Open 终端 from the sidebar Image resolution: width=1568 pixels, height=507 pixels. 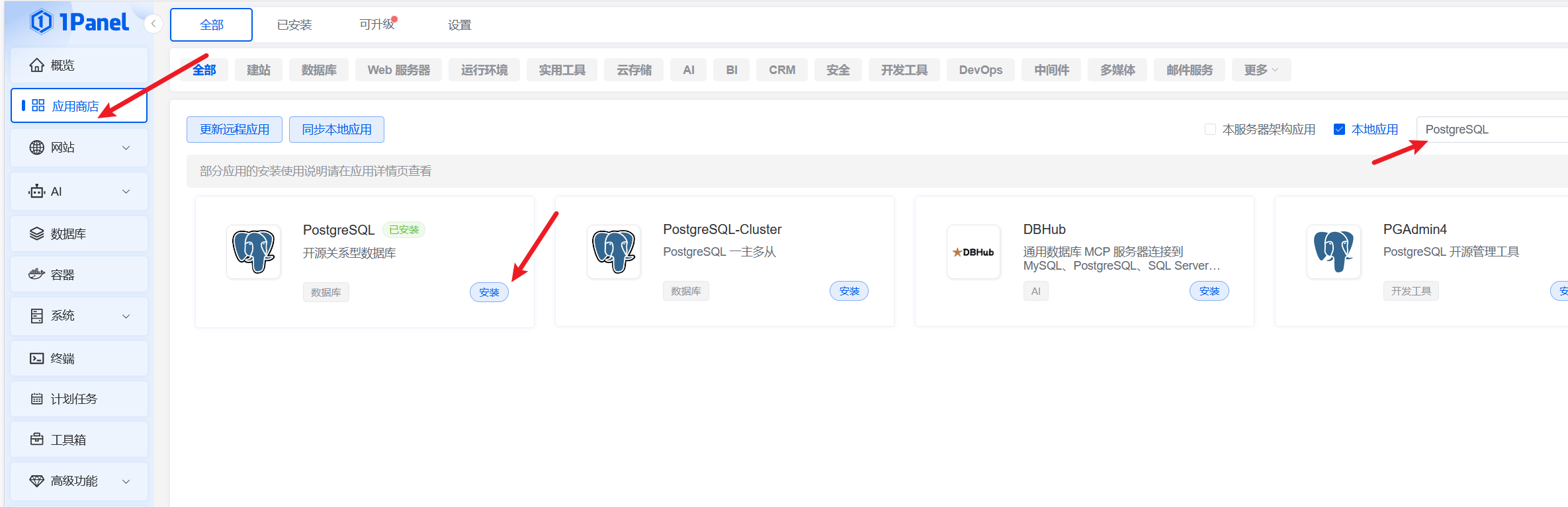tap(79, 358)
